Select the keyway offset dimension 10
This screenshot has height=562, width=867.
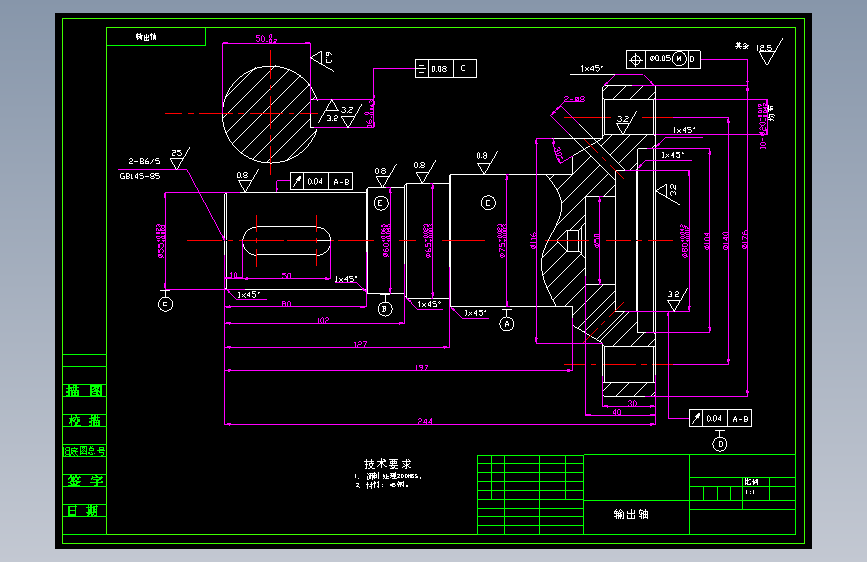click(x=233, y=275)
